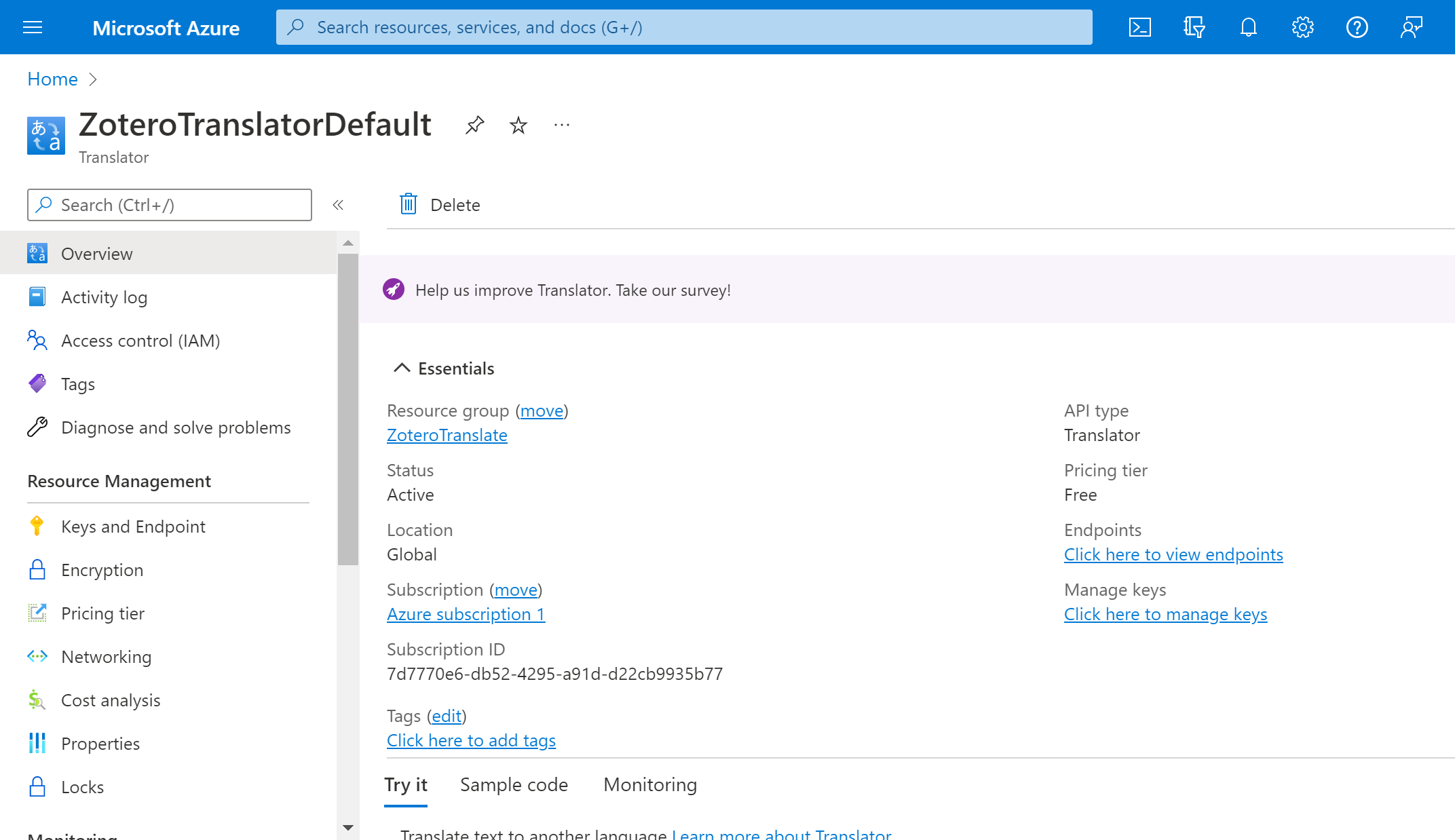This screenshot has width=1455, height=840.
Task: Delete the translator resource
Action: [x=438, y=204]
